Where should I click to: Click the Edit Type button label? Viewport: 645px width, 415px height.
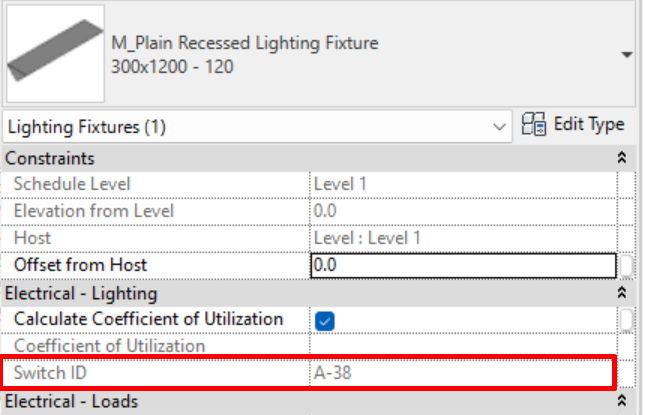pos(589,124)
